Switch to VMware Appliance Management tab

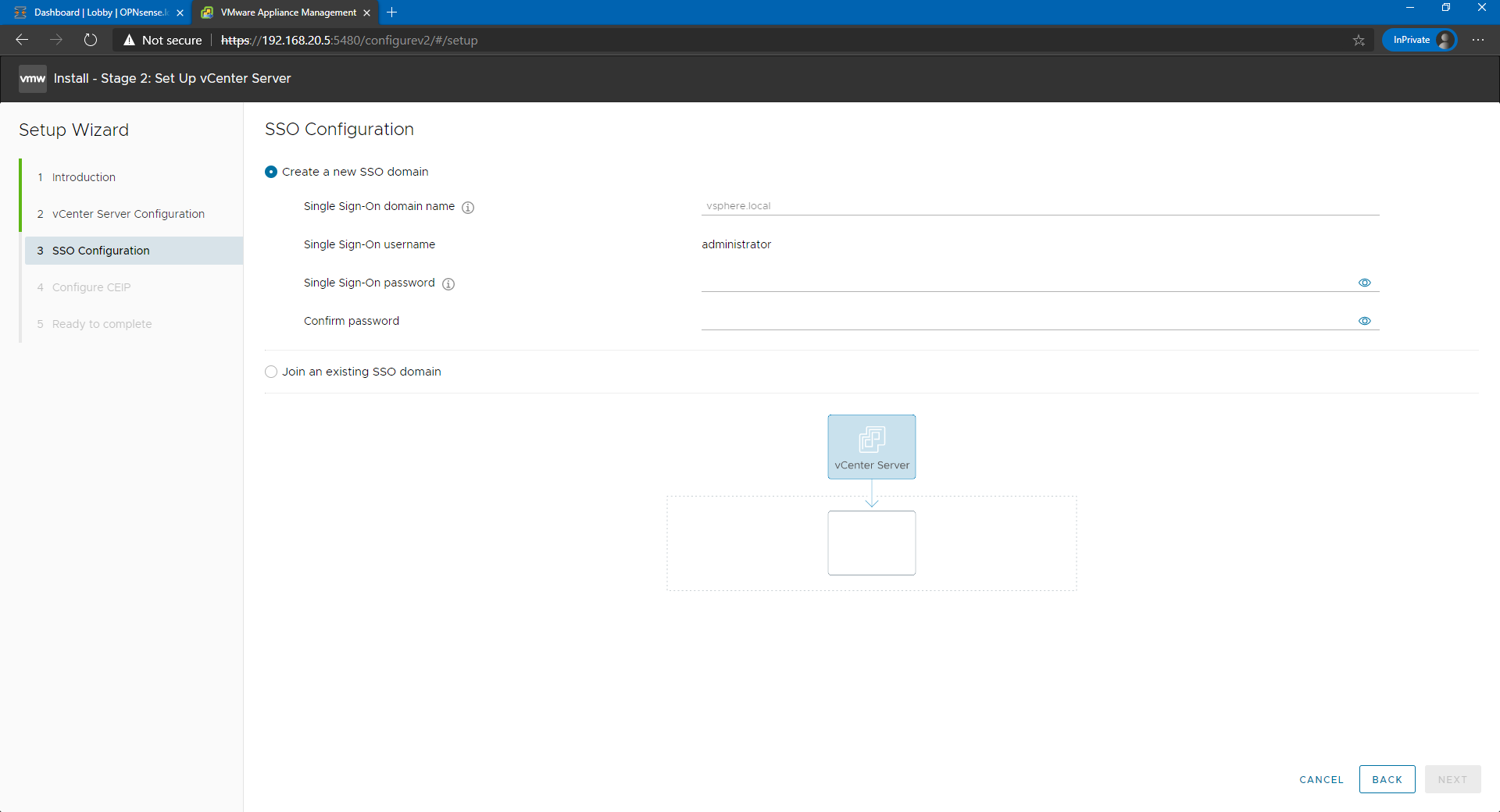point(285,12)
